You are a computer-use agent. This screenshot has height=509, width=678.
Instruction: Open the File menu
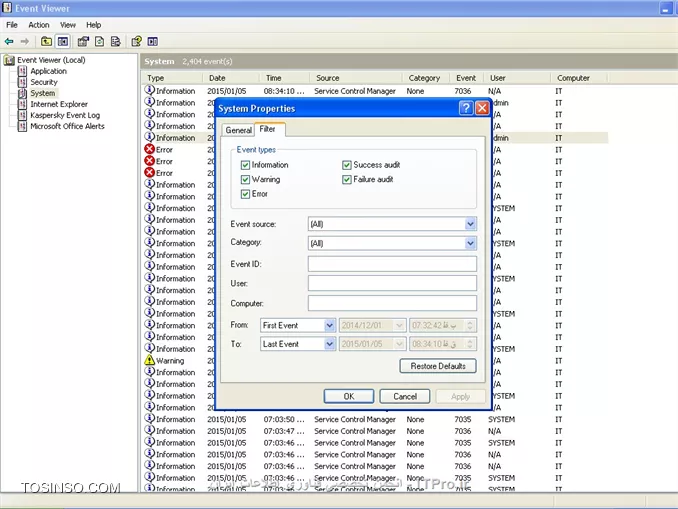tap(12, 25)
